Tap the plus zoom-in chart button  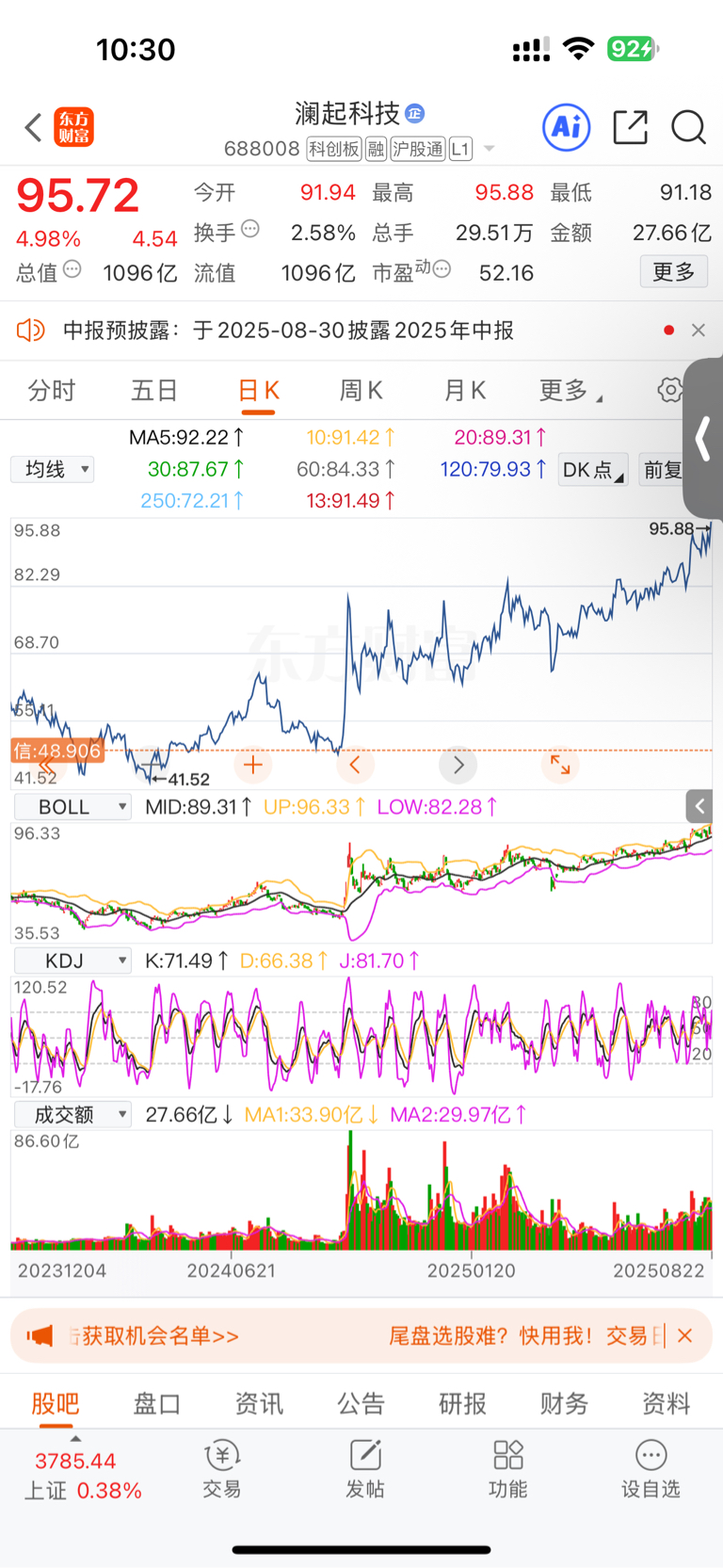coord(252,765)
